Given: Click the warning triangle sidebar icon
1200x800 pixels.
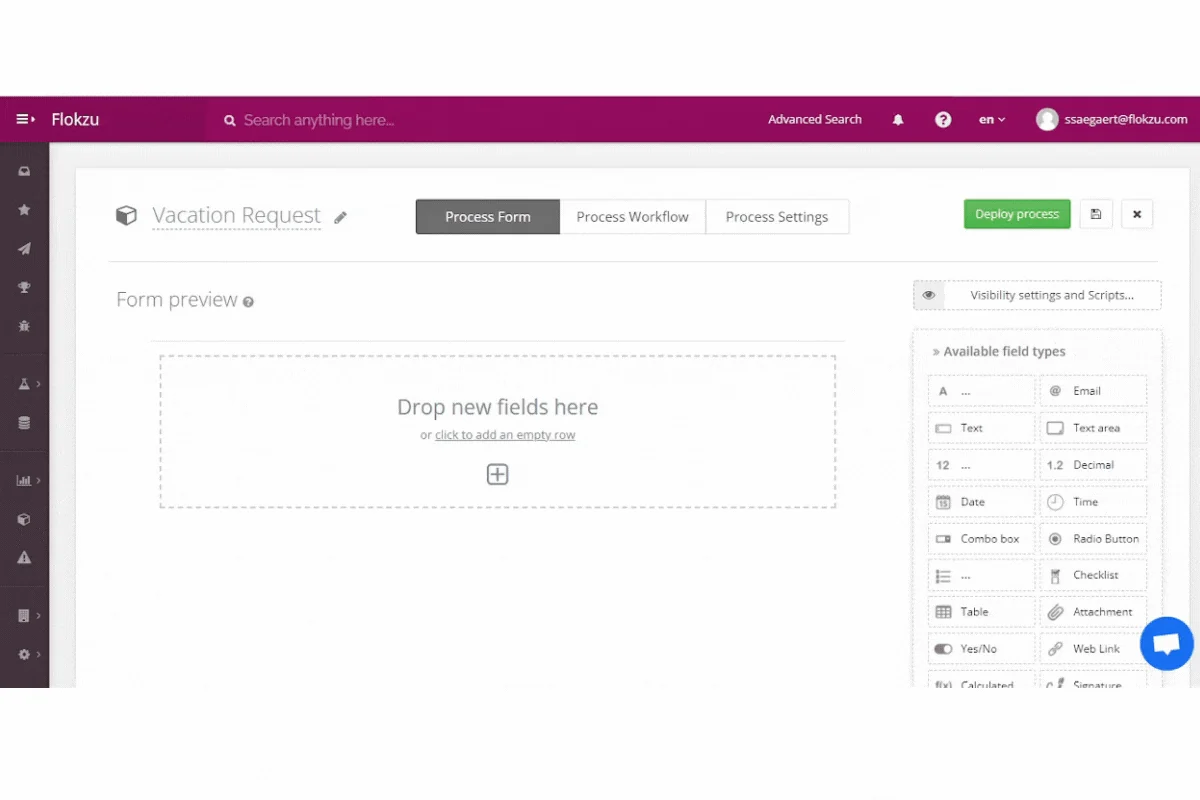Looking at the screenshot, I should (24, 558).
